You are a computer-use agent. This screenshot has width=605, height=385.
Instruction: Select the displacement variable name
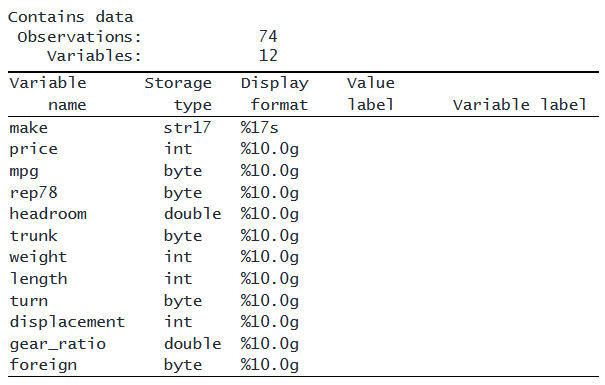(68, 322)
